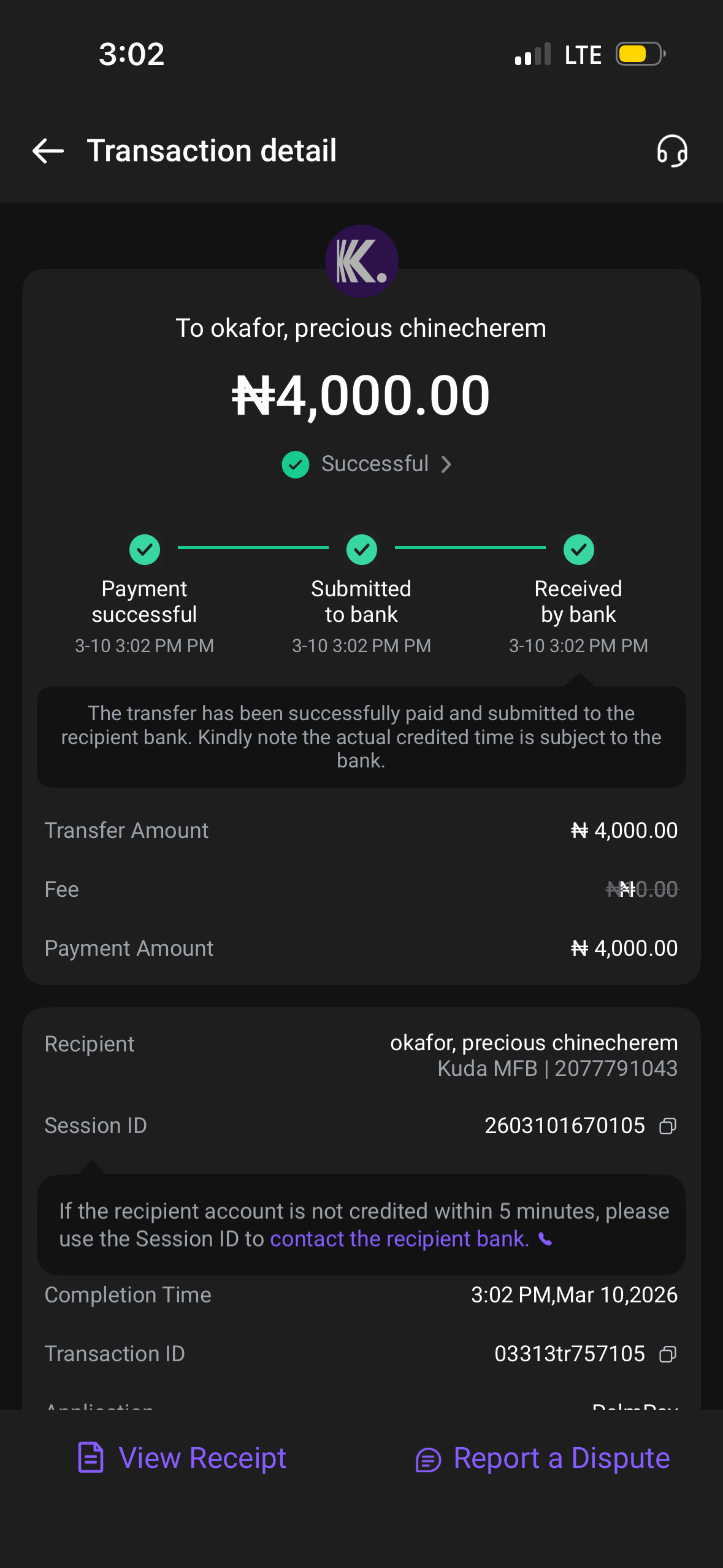Tap the Report a Dispute chat icon
This screenshot has width=723, height=1568.
click(428, 1459)
